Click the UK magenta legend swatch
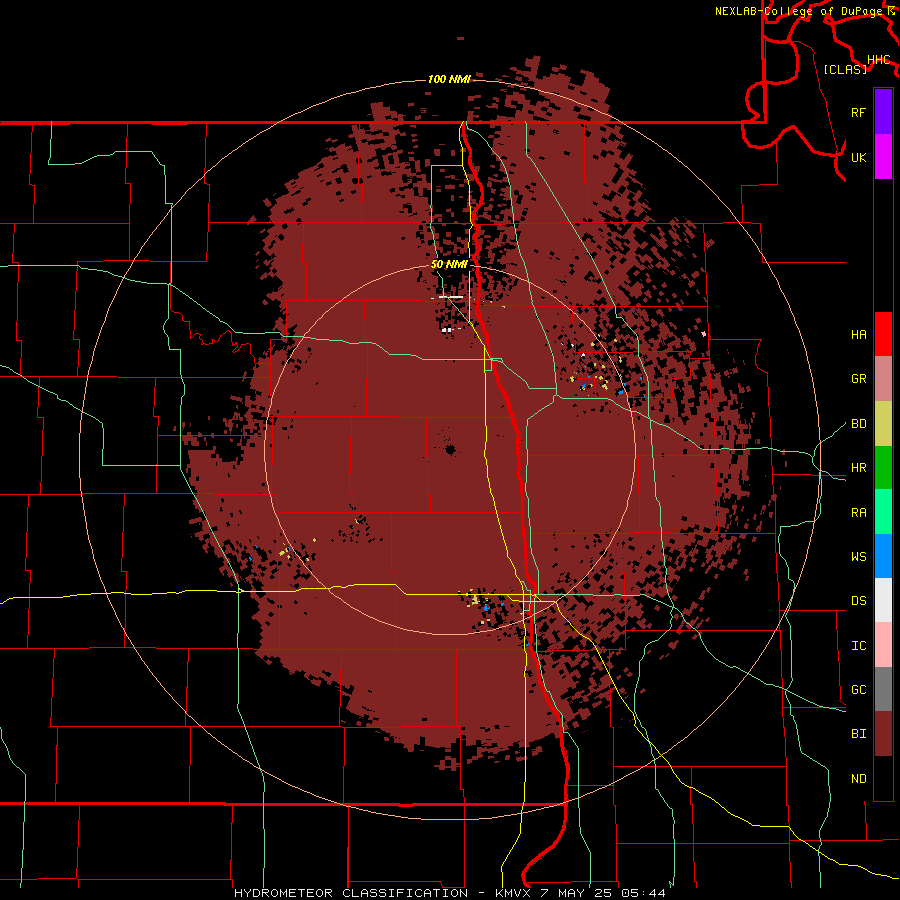 coord(883,157)
